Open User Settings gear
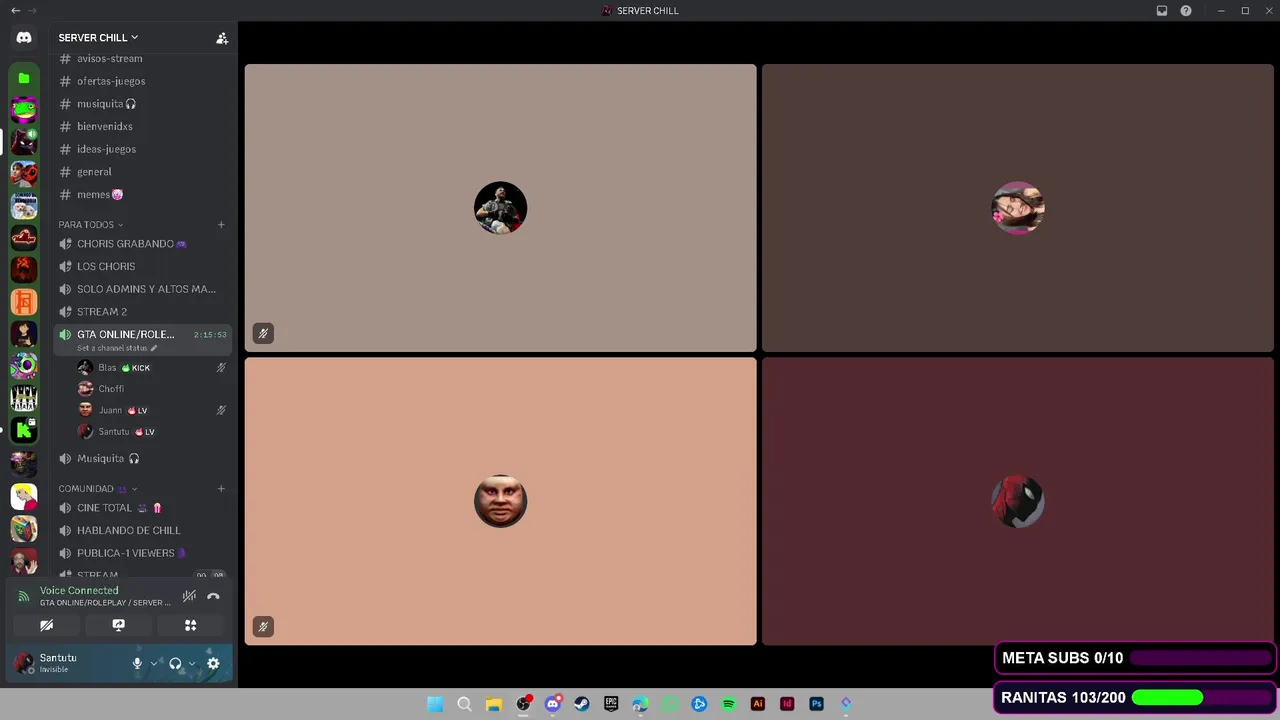The height and width of the screenshot is (720, 1280). click(213, 663)
